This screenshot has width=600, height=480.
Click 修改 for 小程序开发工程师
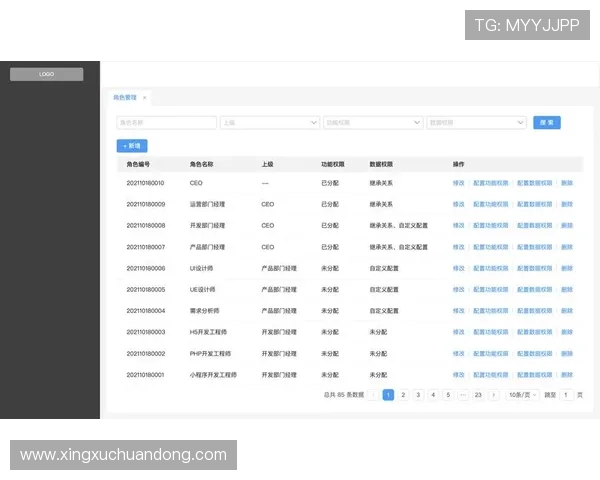point(458,375)
